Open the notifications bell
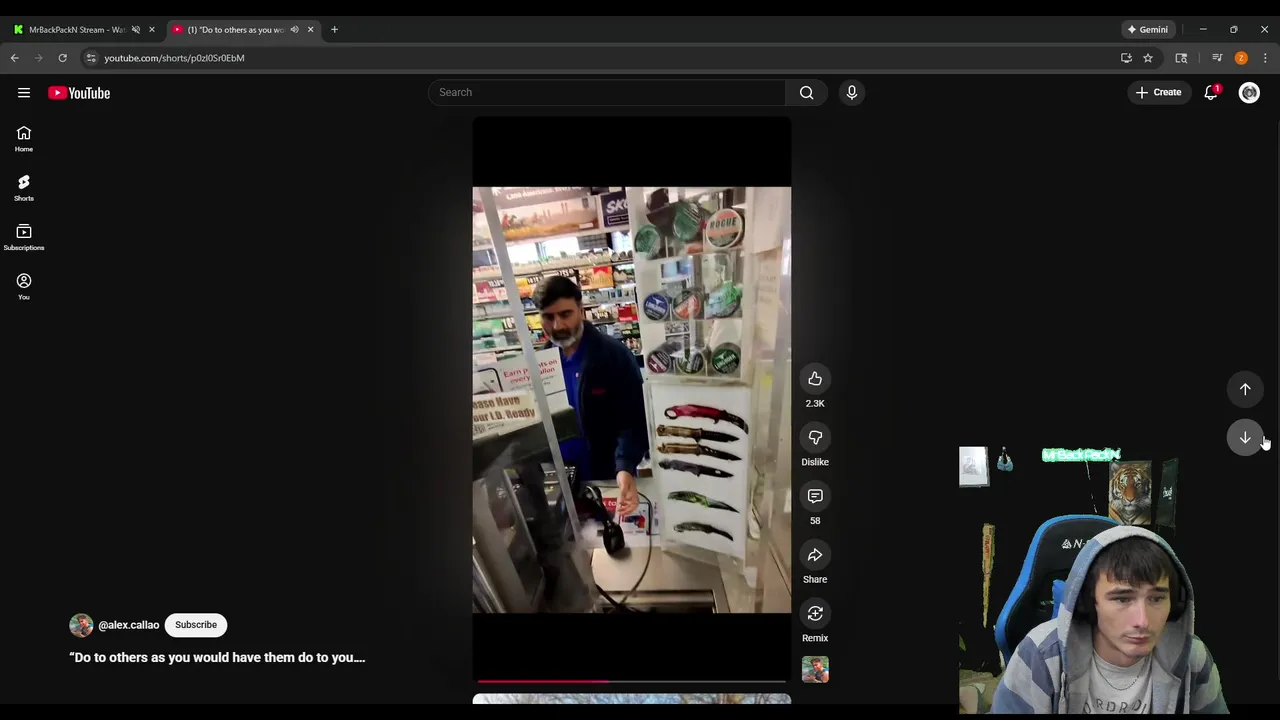This screenshot has height=720, width=1280. pyautogui.click(x=1211, y=92)
